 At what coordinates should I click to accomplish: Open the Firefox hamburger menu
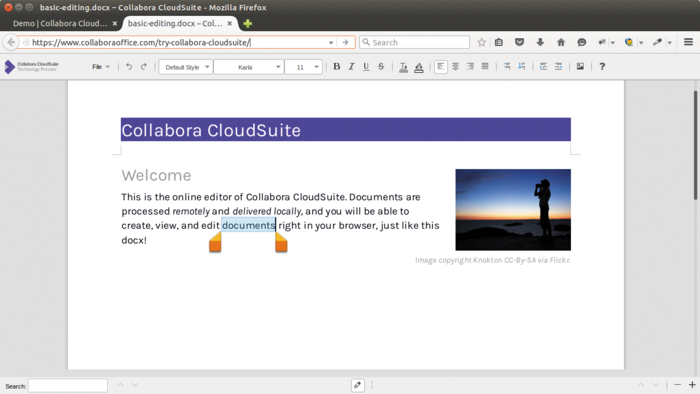pos(688,42)
